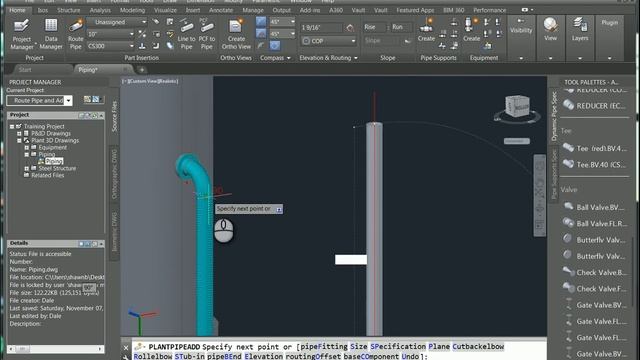Viewport: 640px width, 360px height.
Task: Click the elevation value field 1 9/16"
Action: coord(321,28)
